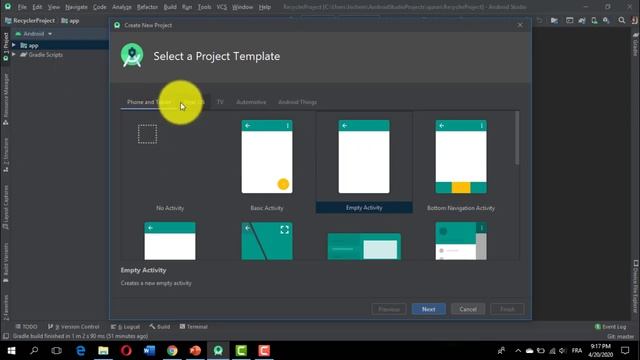640x360 pixels.
Task: Open the Logcat tool window
Action: pos(125,327)
